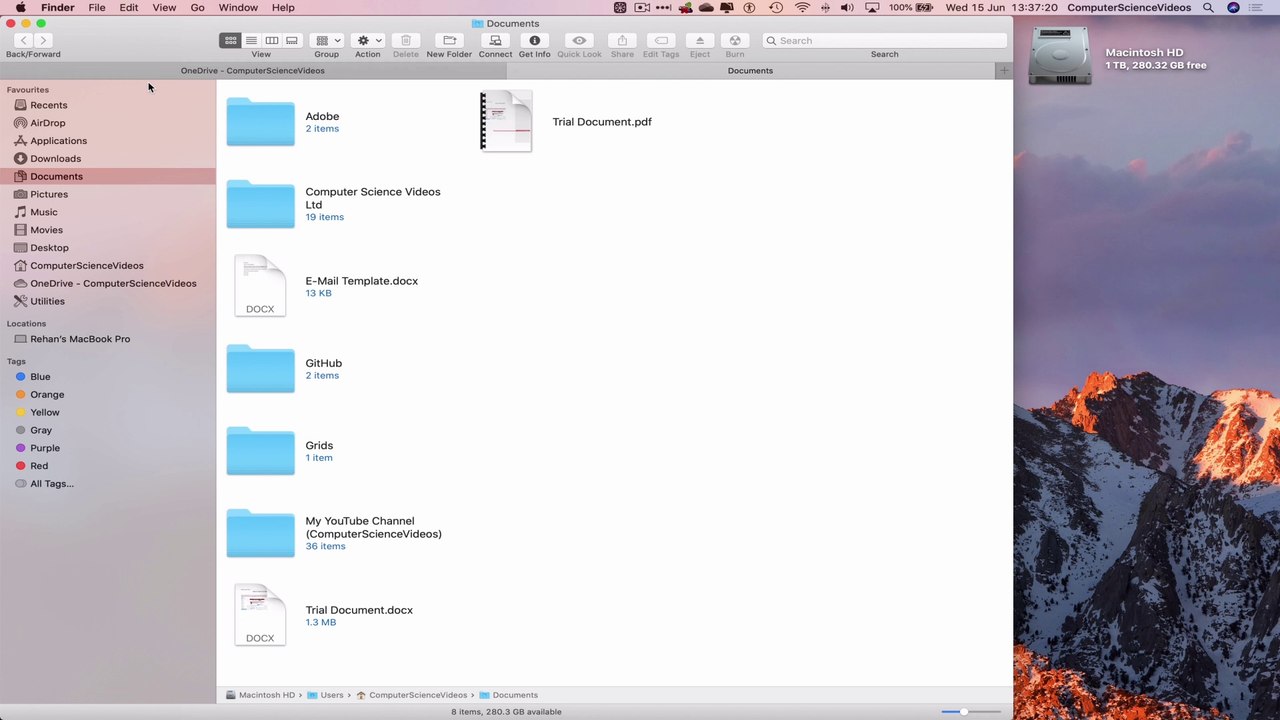This screenshot has width=1280, height=720.
Task: Select the GitHub folder icon
Action: [260, 369]
